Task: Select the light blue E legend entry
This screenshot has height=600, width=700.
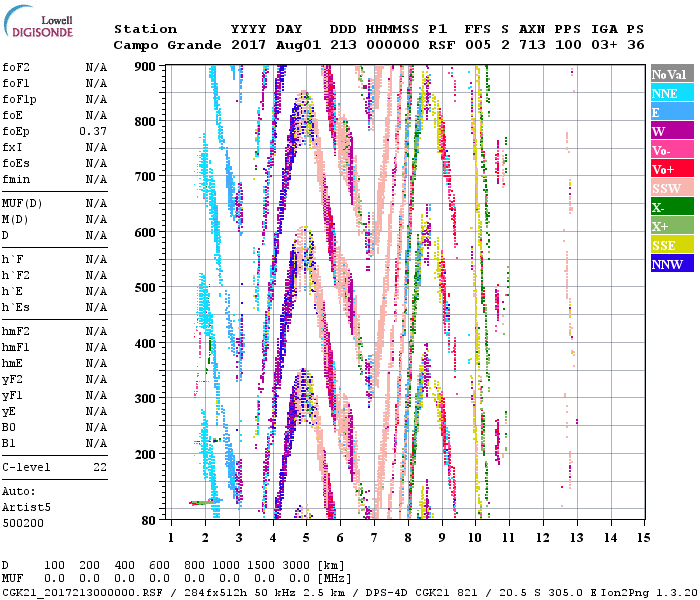Action: click(669, 112)
